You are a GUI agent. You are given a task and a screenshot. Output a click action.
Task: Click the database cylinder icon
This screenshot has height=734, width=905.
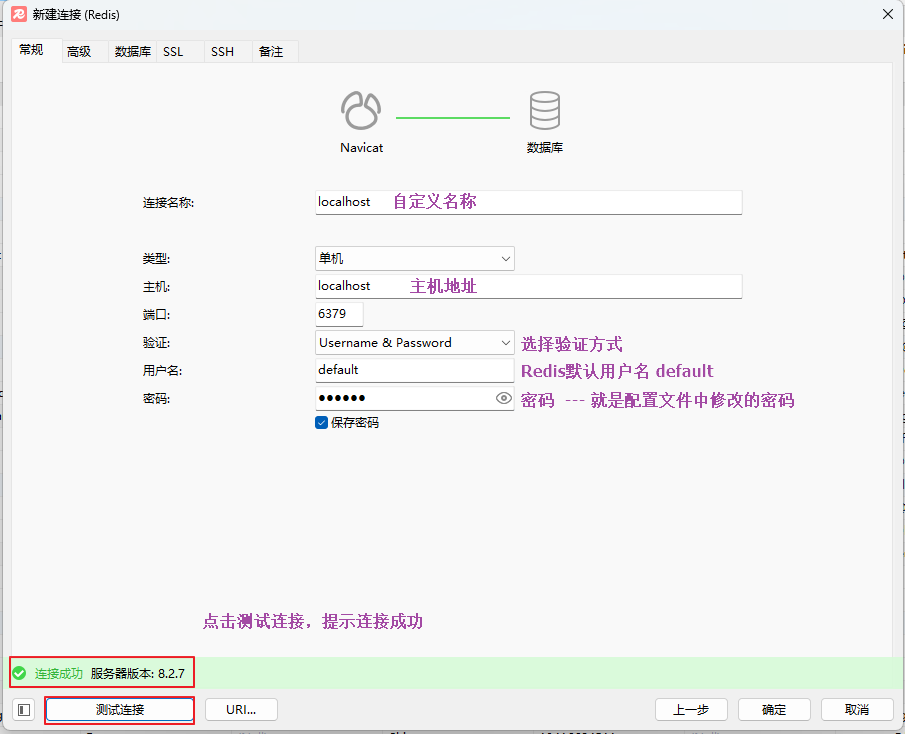coord(544,110)
